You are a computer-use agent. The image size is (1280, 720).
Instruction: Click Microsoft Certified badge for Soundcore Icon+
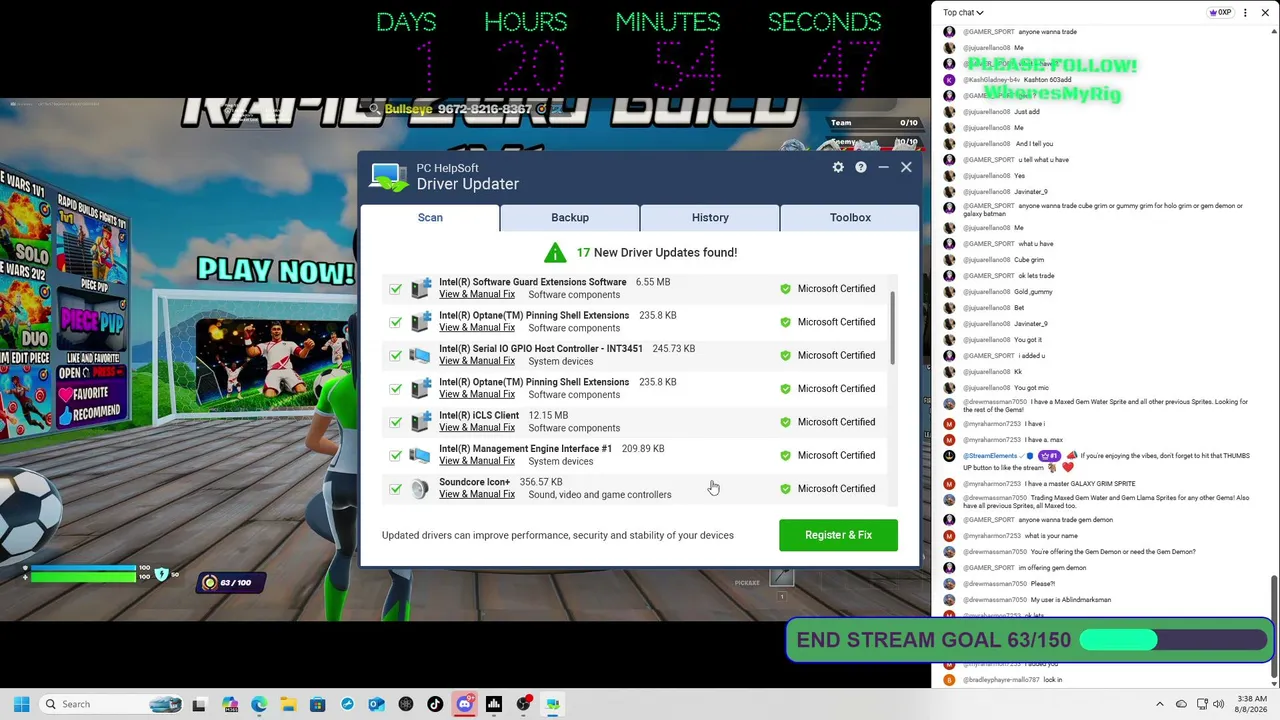[x=827, y=489]
